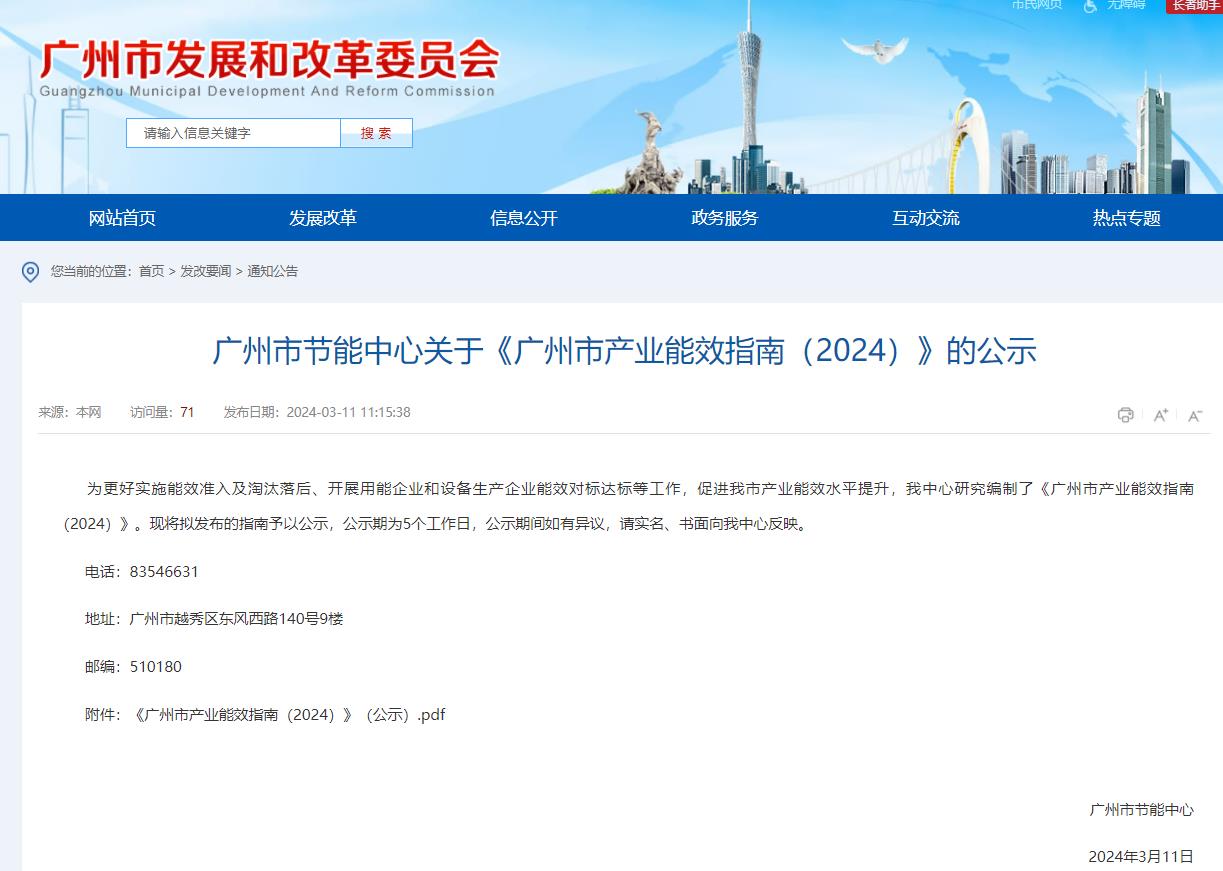Open the 发展改革 navigation menu
The height and width of the screenshot is (871, 1223).
(323, 218)
